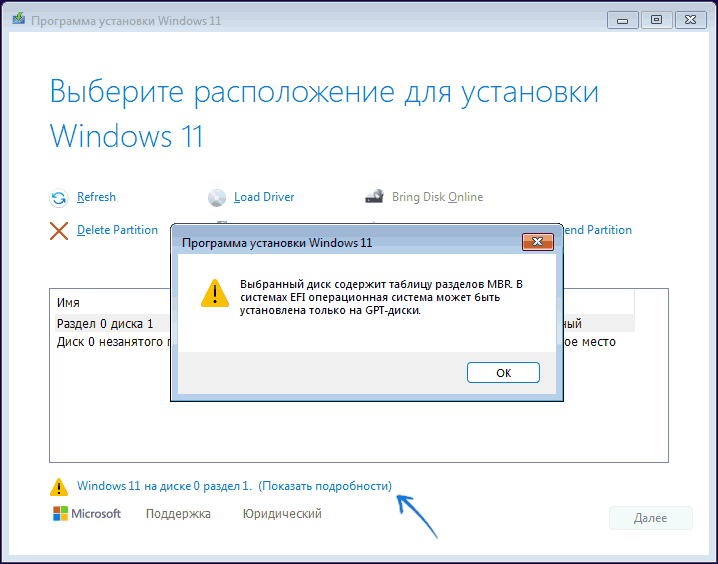Image resolution: width=718 pixels, height=564 pixels.
Task: Click the Refresh circular arrows icon
Action: pyautogui.click(x=59, y=198)
